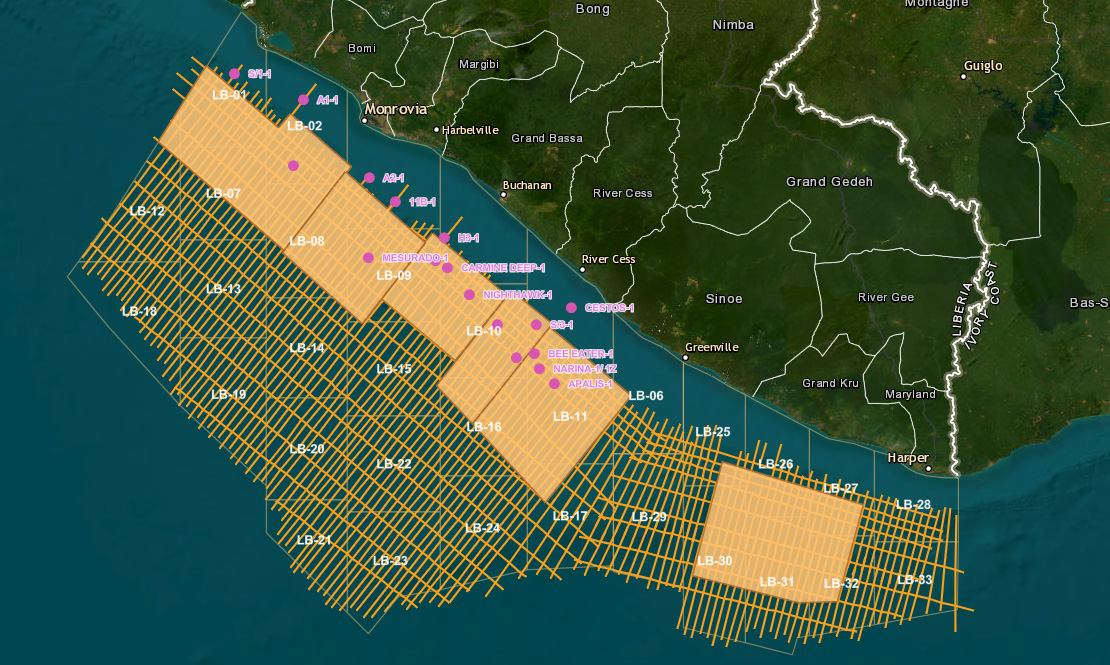Click the LB-09 block label

pos(394,275)
